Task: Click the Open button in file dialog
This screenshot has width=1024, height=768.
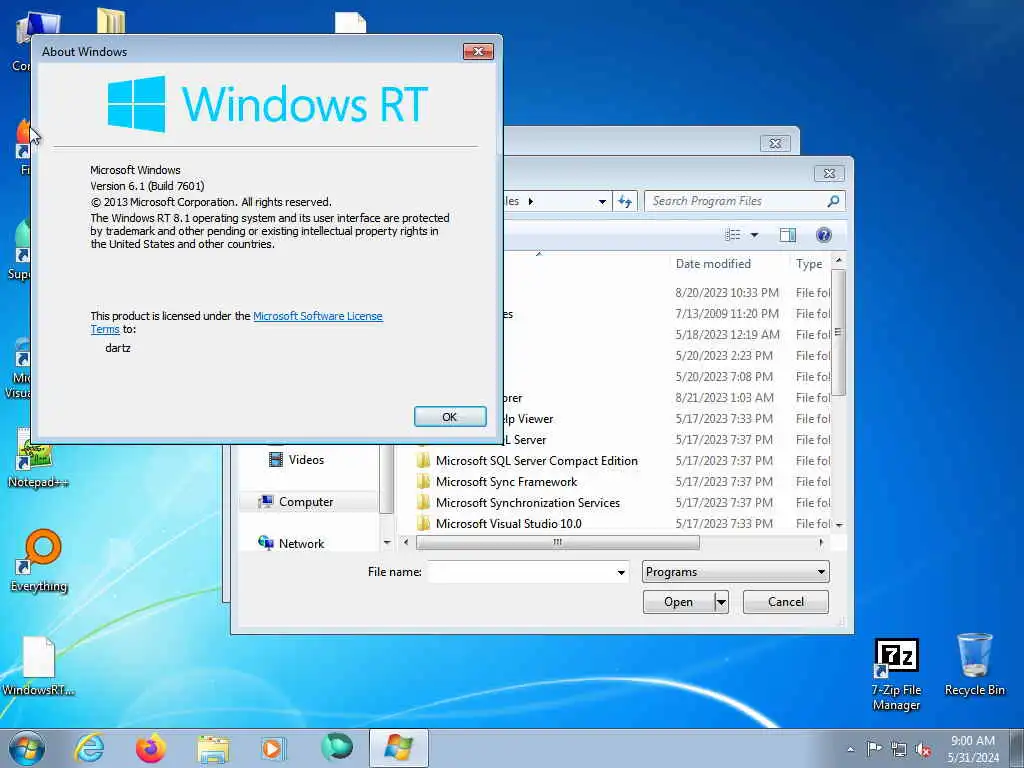Action: (x=679, y=601)
